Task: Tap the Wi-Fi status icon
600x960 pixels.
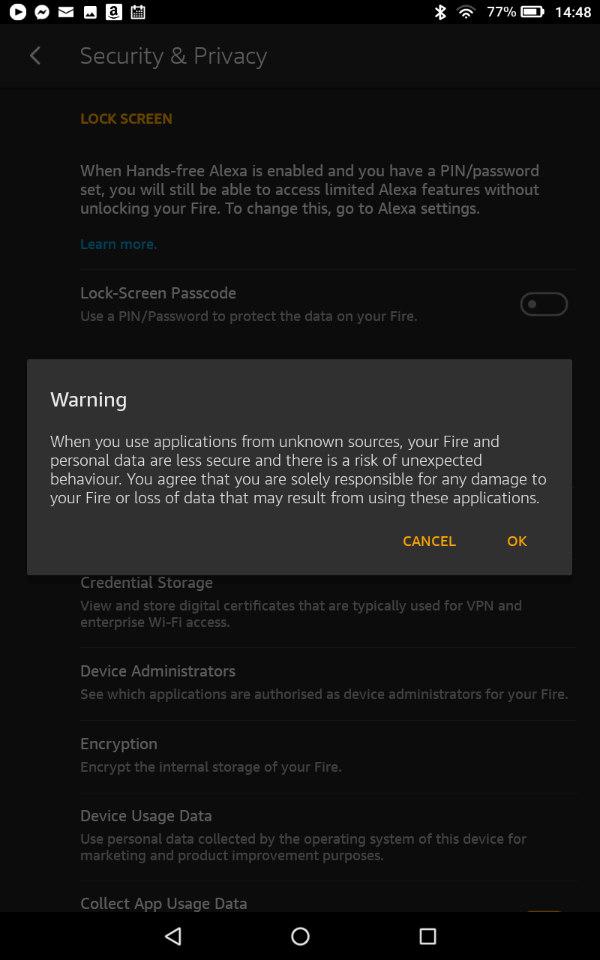Action: tap(466, 12)
